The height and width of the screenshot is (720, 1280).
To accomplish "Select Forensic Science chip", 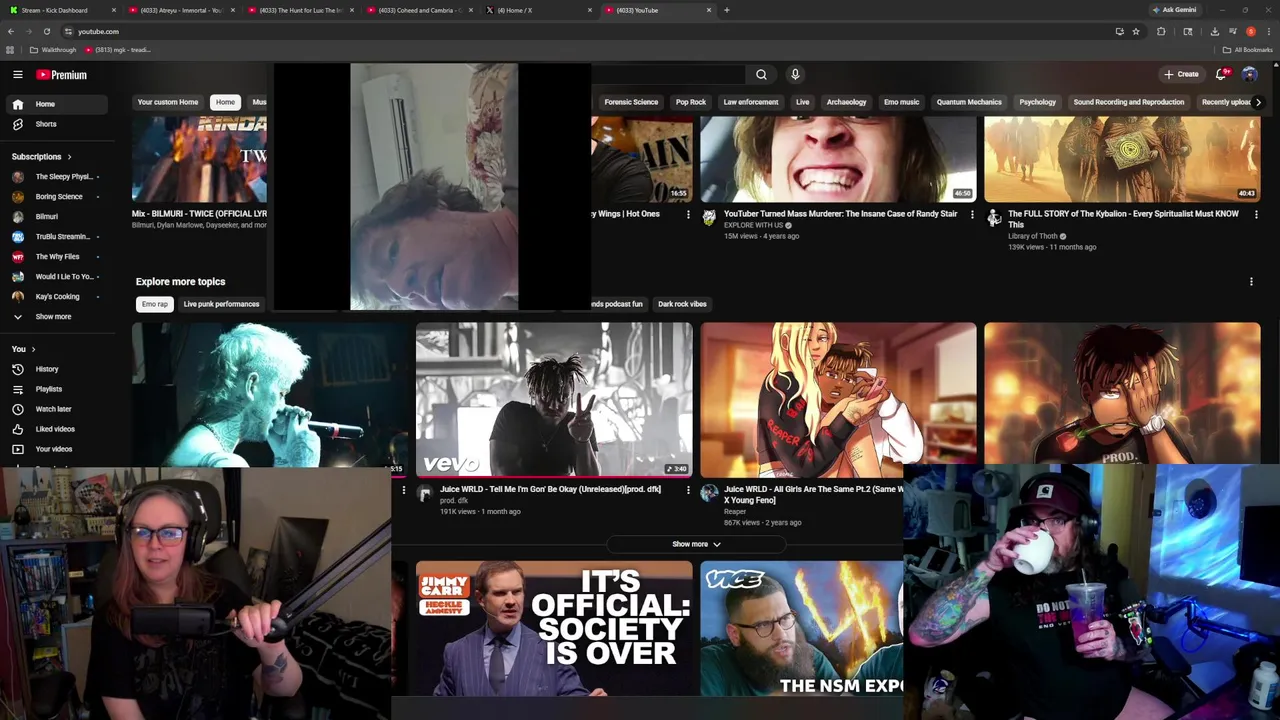I will (x=631, y=102).
